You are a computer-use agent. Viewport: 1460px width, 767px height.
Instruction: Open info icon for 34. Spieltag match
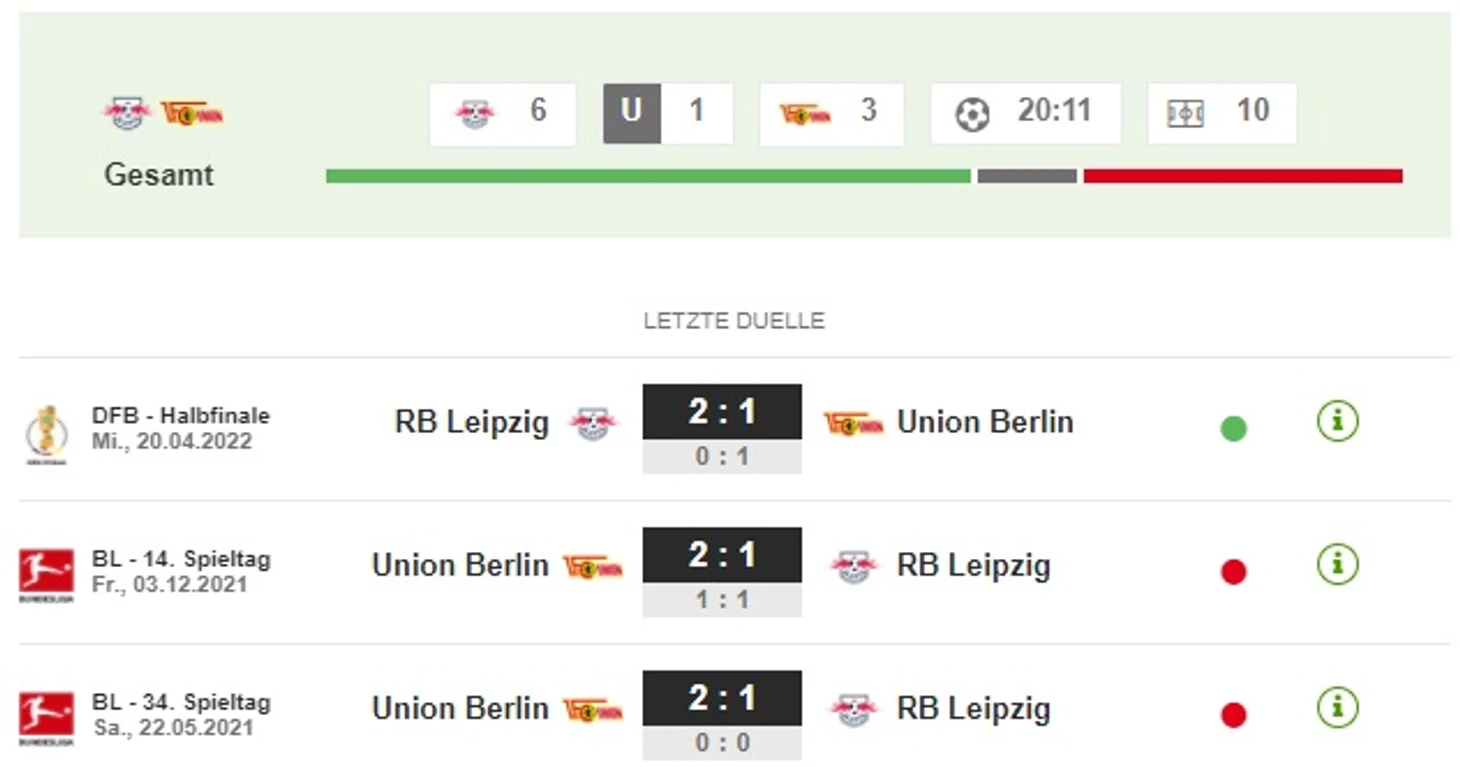click(x=1337, y=708)
